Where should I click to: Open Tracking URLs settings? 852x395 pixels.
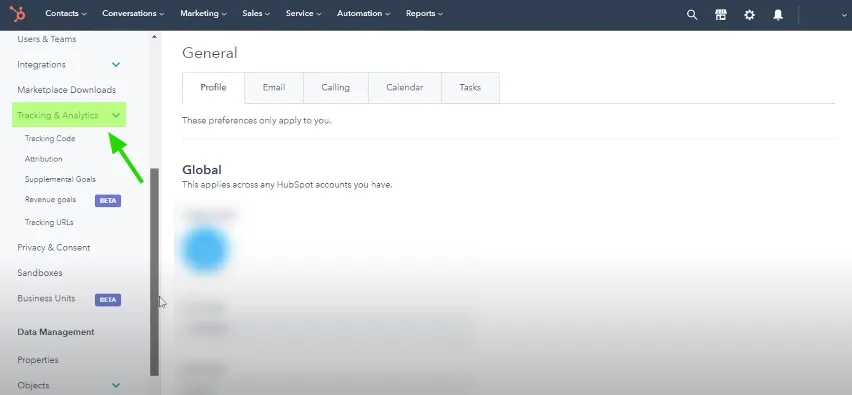[x=49, y=222]
